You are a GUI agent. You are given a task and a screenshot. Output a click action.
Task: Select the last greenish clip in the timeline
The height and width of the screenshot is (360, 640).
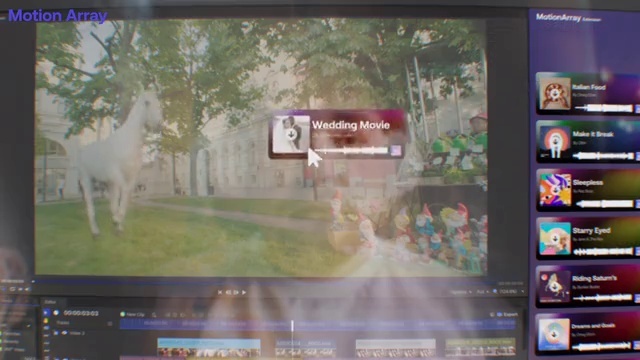(480, 347)
